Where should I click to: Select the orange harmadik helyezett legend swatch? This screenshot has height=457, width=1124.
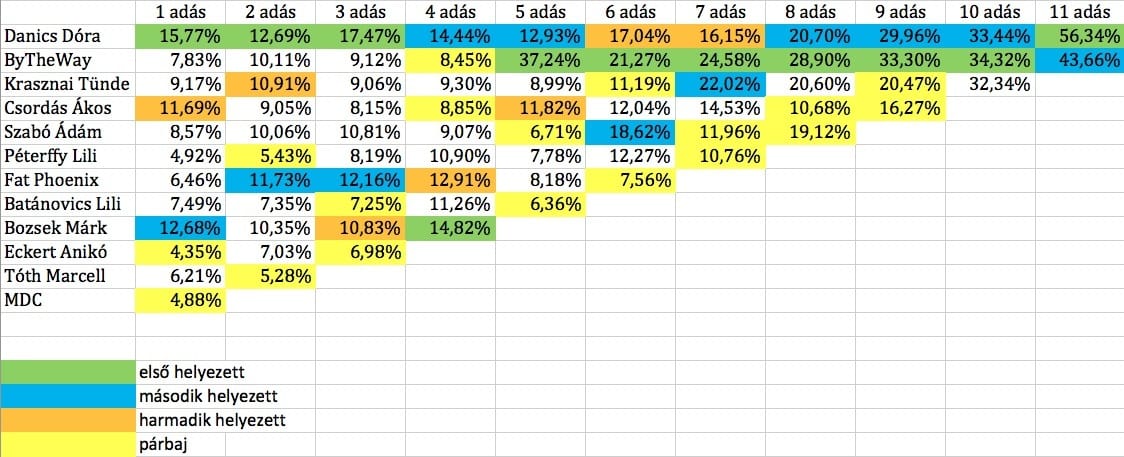tap(67, 420)
